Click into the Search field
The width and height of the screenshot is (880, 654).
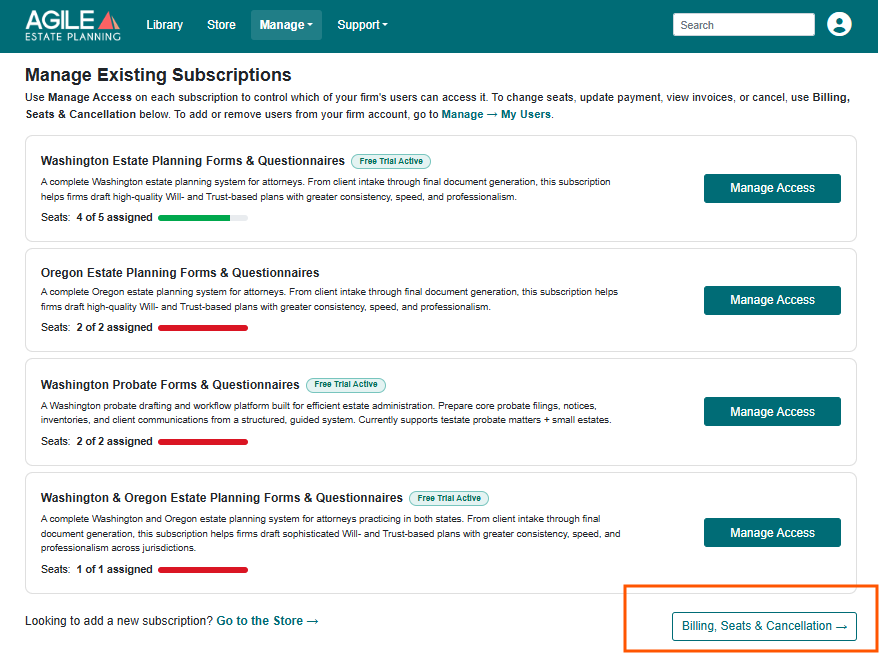point(744,25)
